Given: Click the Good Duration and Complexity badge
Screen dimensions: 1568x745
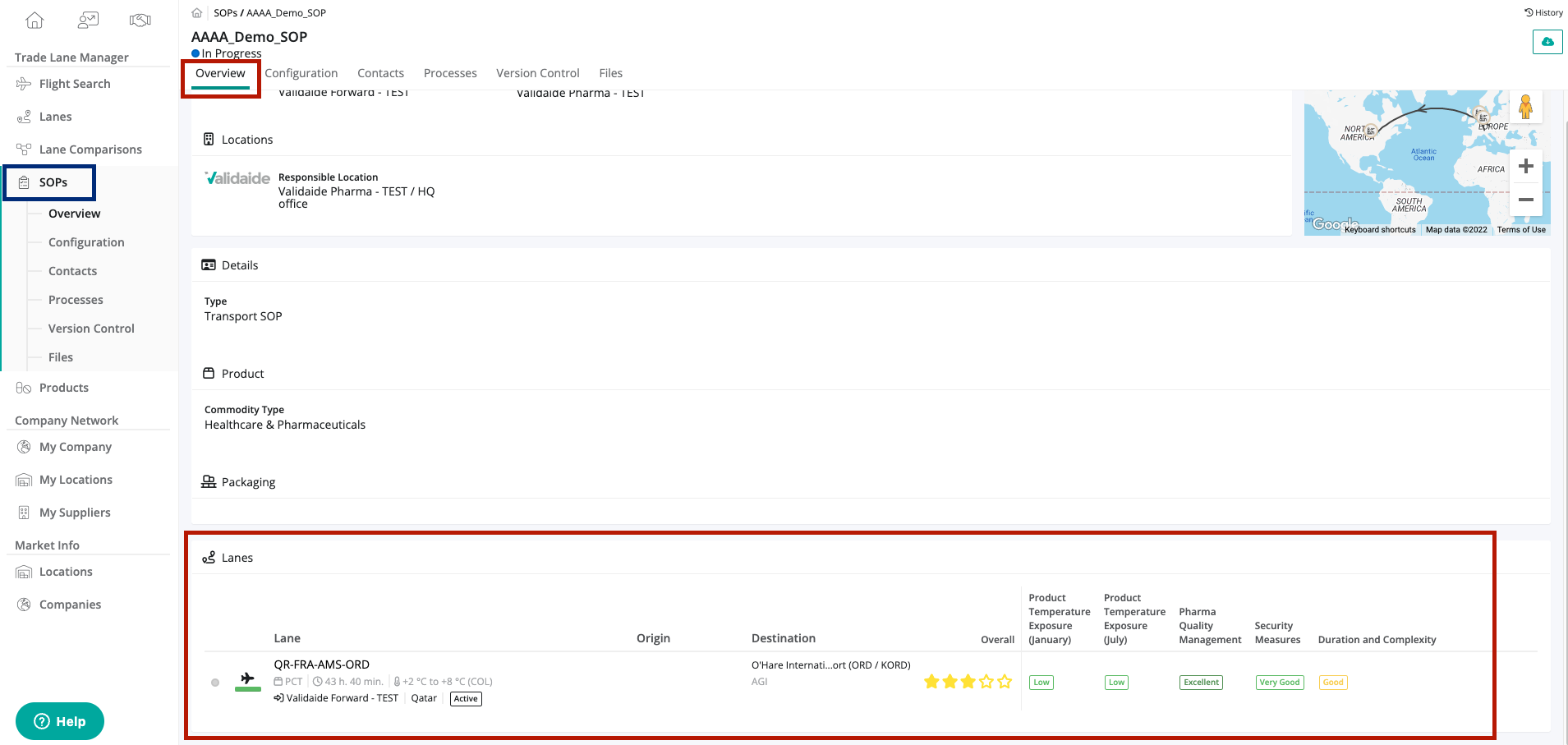Looking at the screenshot, I should tap(1333, 683).
